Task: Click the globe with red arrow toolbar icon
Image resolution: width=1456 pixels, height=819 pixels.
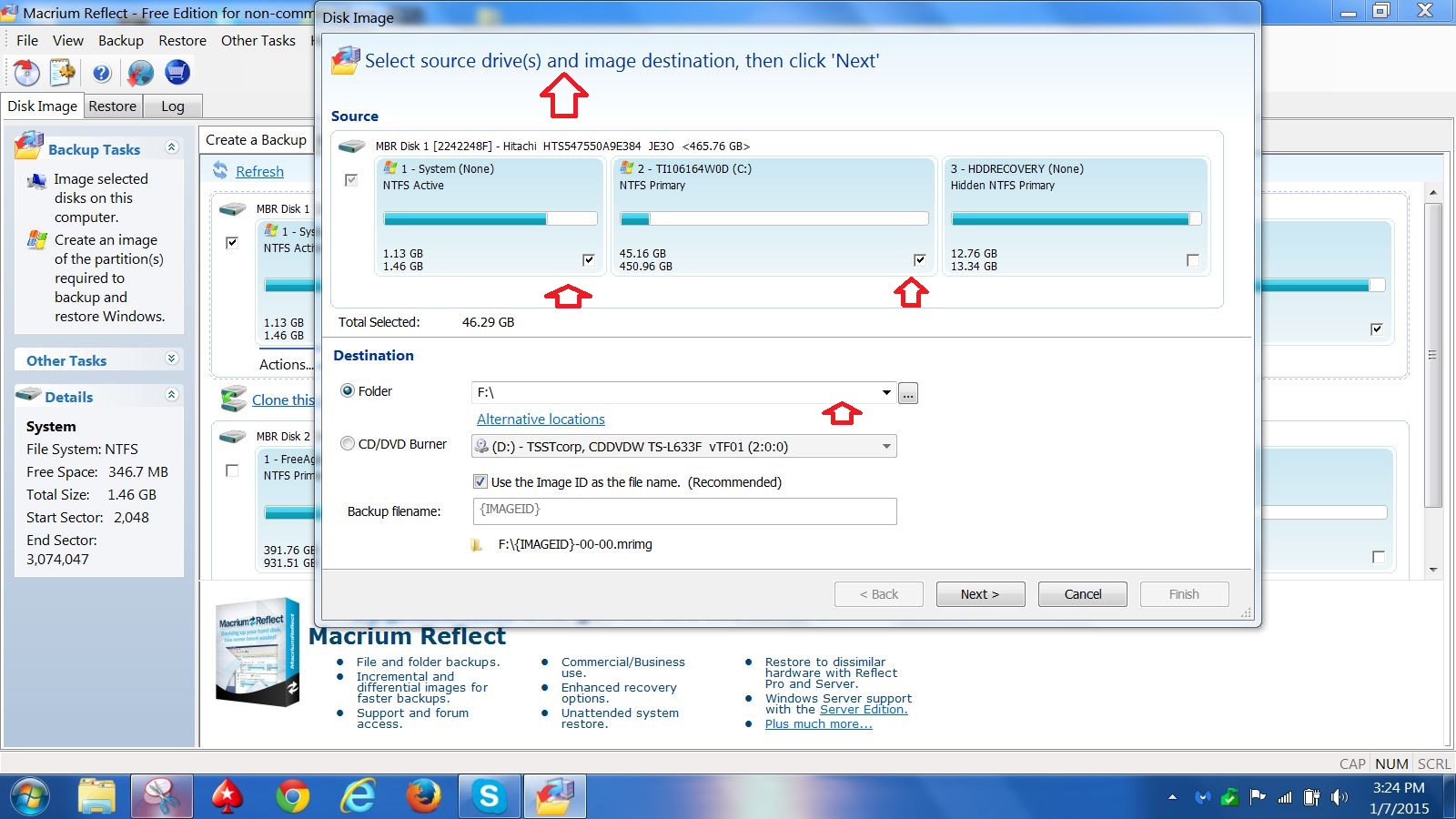Action: 140,72
